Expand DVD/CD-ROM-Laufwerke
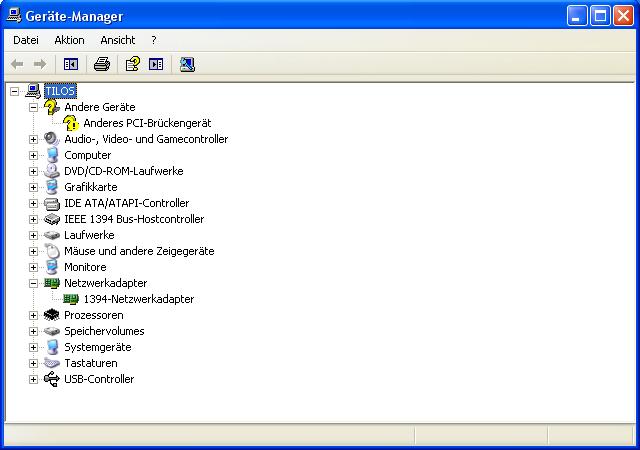Viewport: 640px width, 450px height. click(33, 172)
